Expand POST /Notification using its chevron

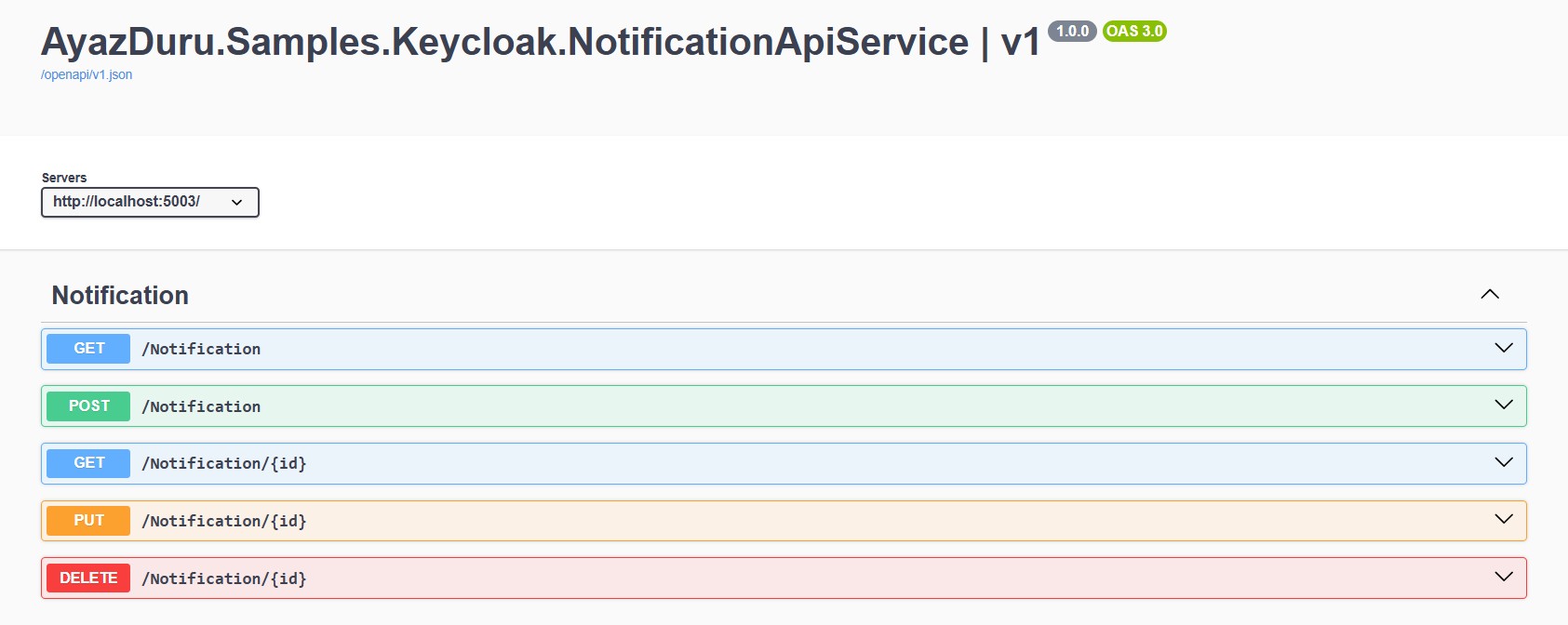(1503, 405)
